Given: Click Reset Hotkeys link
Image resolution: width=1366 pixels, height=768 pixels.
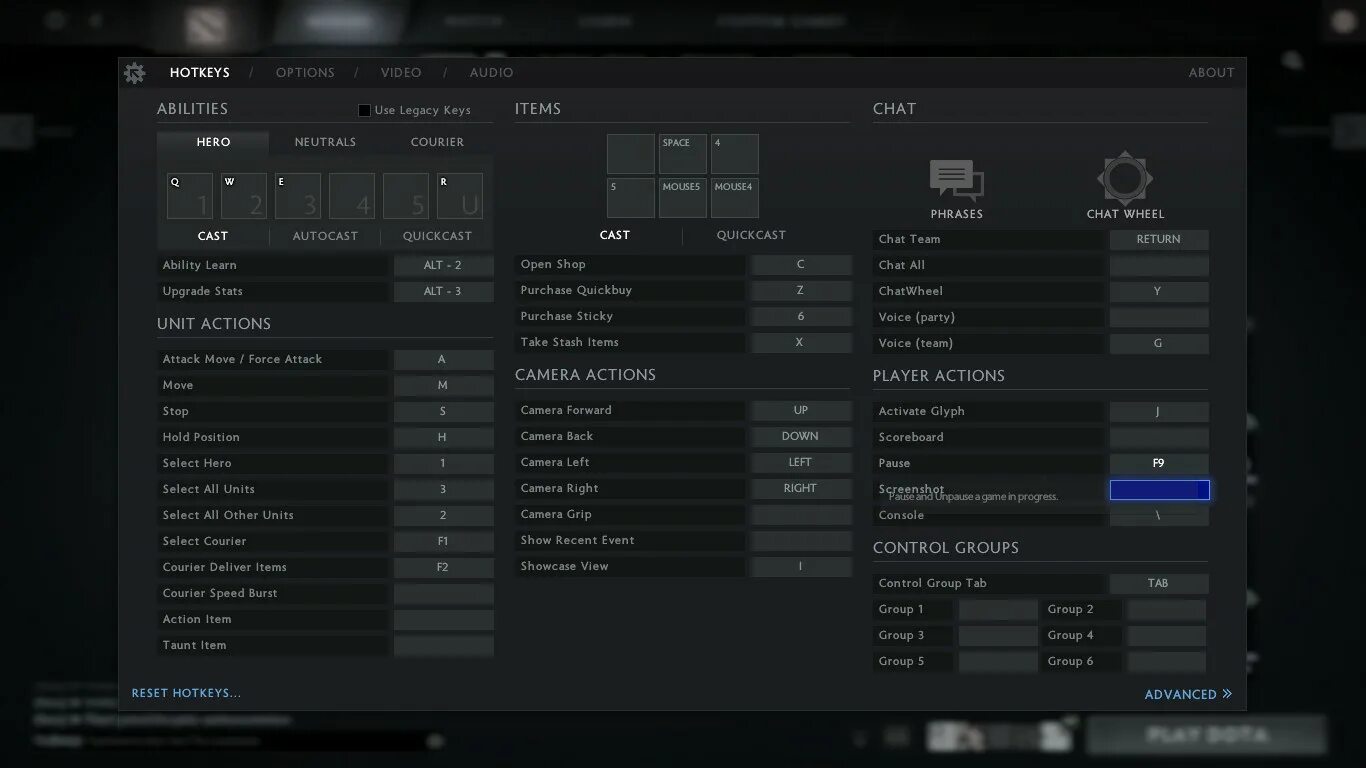Looking at the screenshot, I should [186, 693].
